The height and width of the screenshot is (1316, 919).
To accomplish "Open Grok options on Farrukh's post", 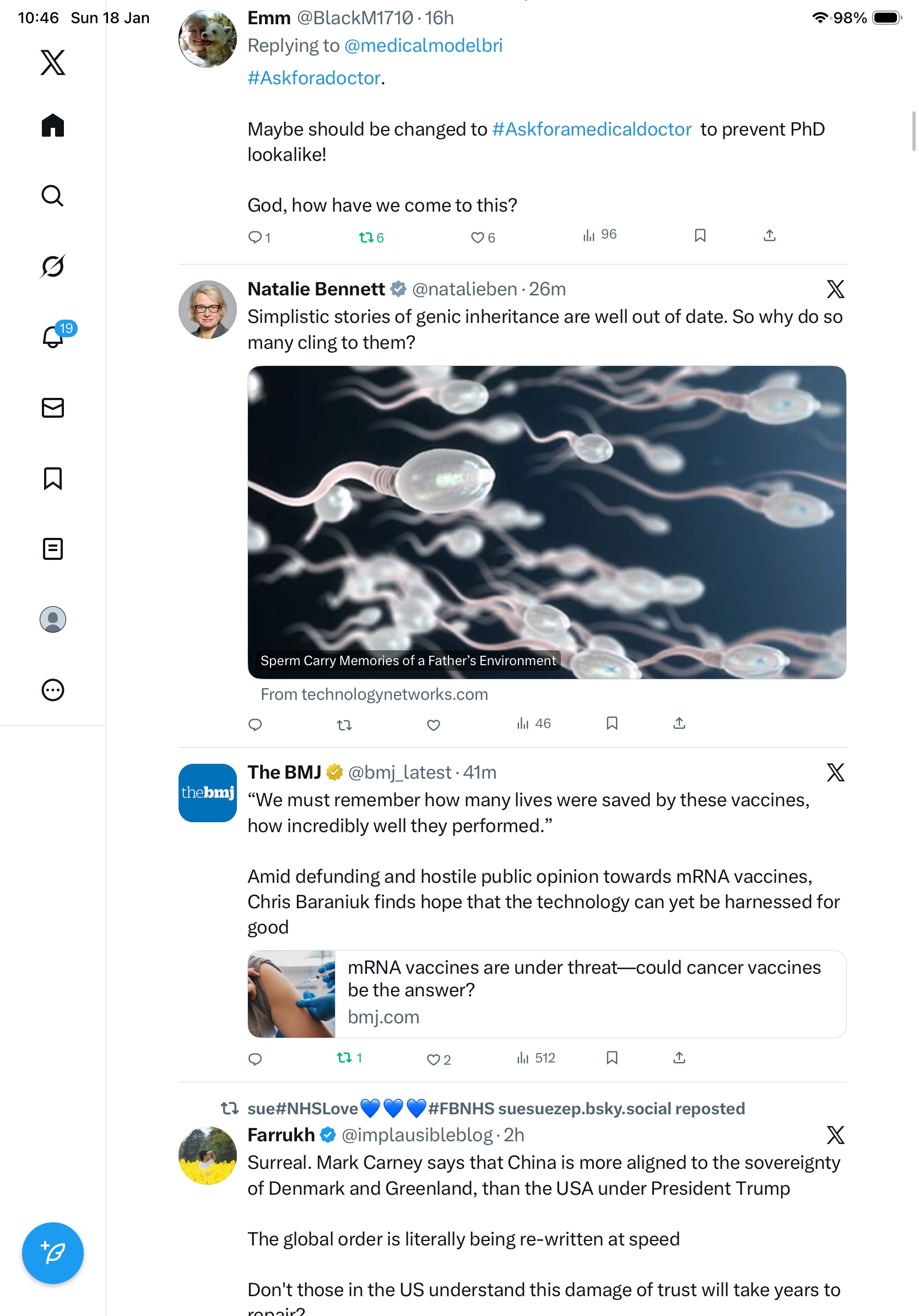I will pos(835,1134).
